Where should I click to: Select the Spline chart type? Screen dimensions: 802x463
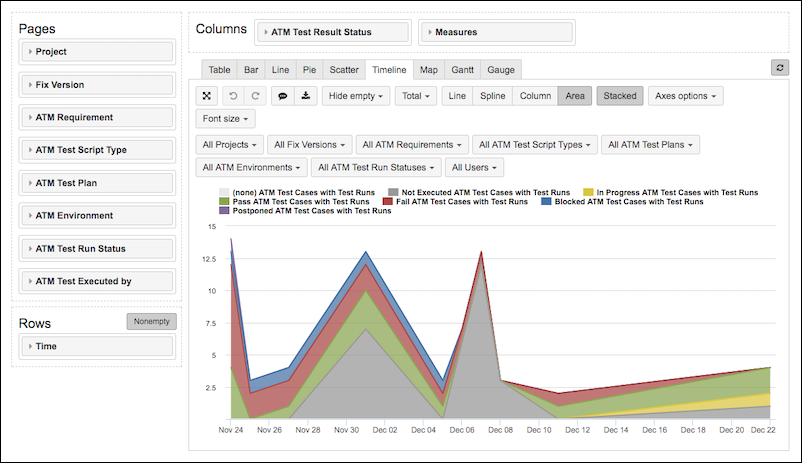click(492, 96)
